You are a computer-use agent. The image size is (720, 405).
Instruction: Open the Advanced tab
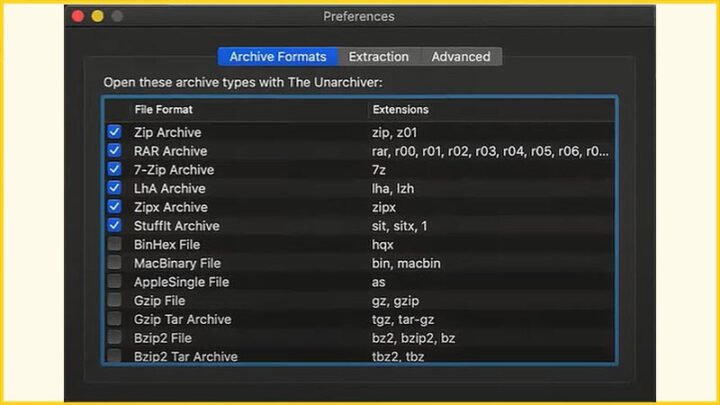(x=461, y=56)
